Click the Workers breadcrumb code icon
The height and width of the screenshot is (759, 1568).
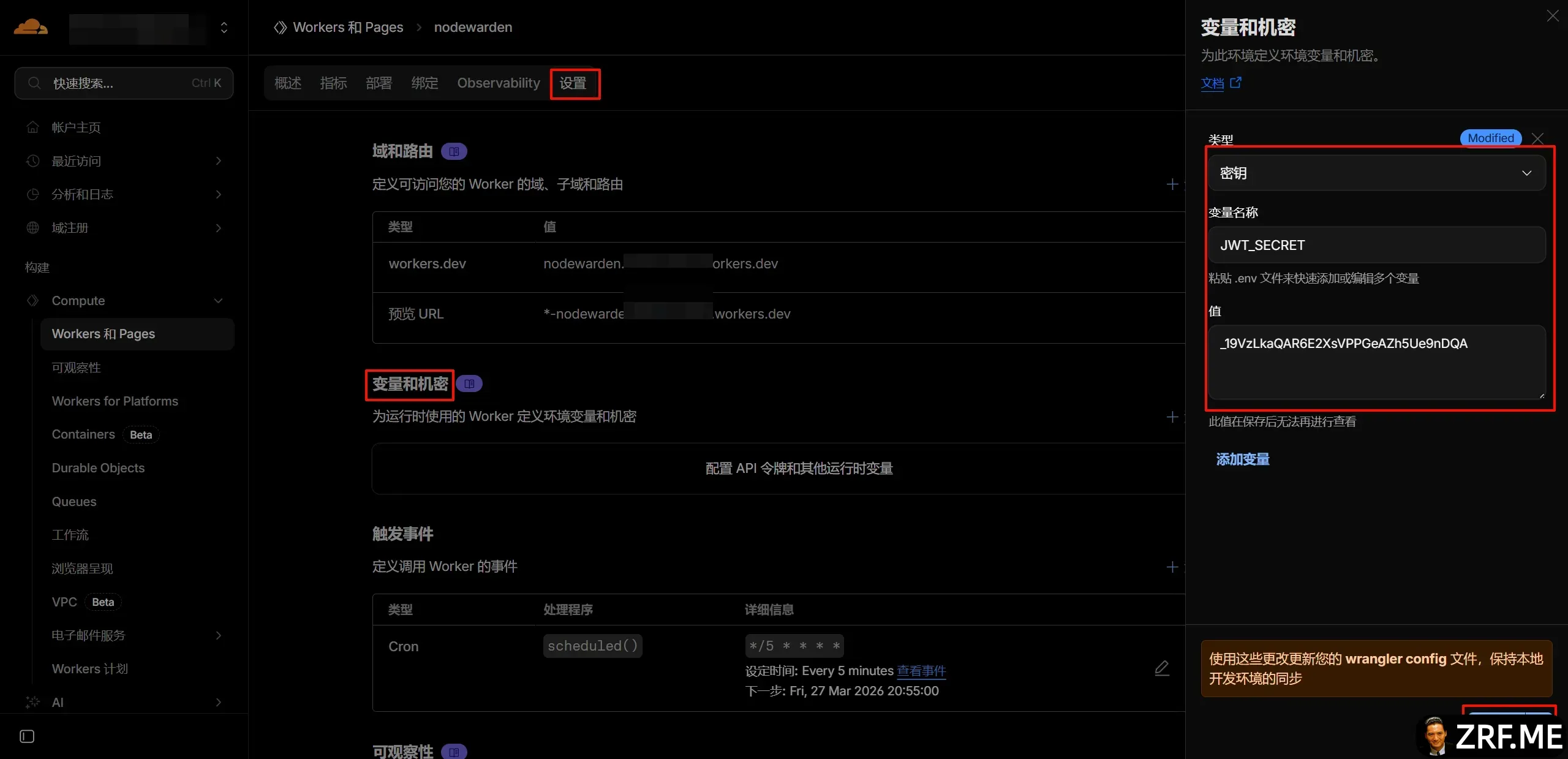(280, 28)
